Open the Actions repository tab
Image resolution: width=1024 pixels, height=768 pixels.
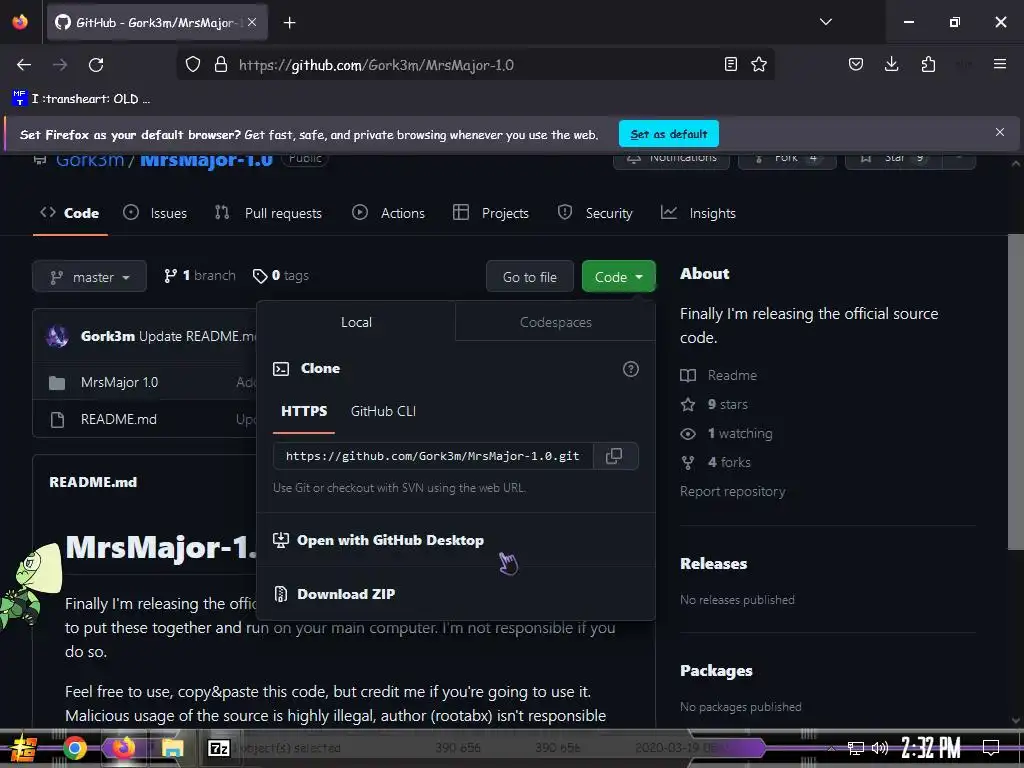tap(389, 213)
